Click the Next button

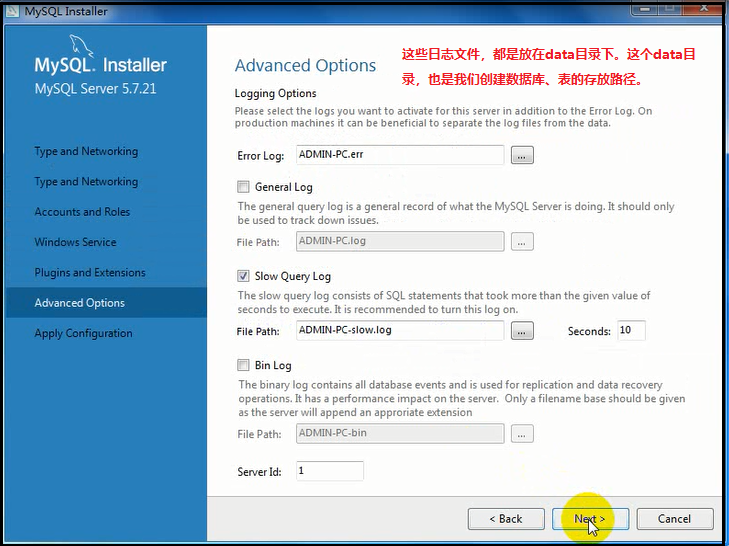coord(590,519)
